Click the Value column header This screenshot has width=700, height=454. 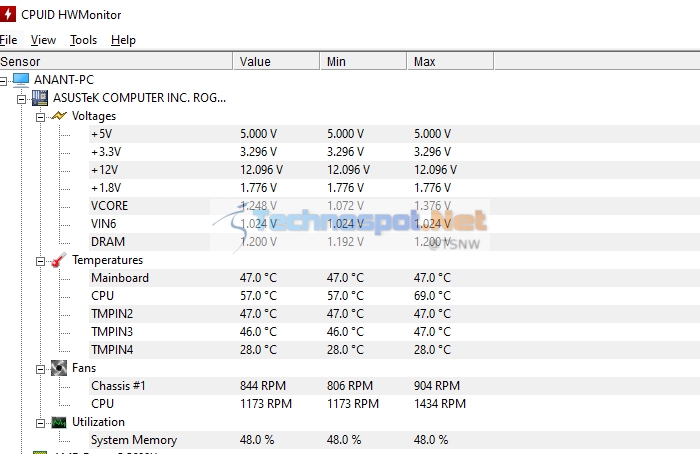(x=276, y=61)
